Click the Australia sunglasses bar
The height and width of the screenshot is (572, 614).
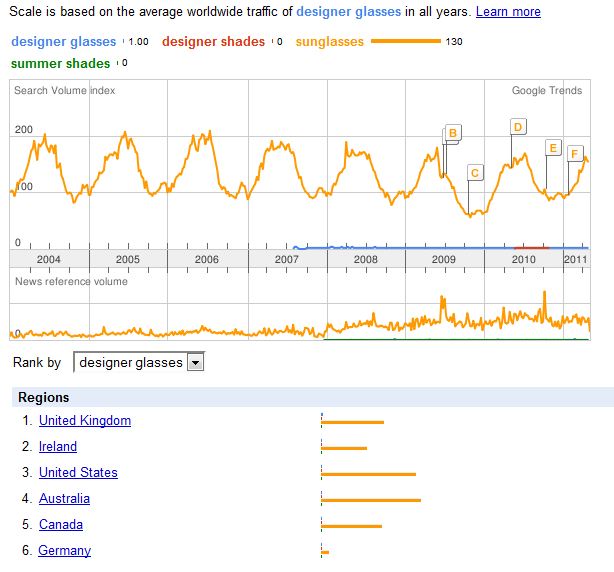tap(371, 500)
